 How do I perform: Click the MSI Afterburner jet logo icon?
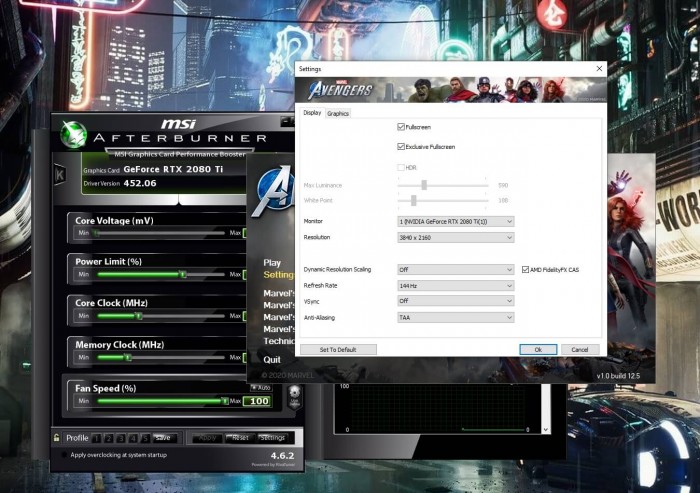[74, 134]
